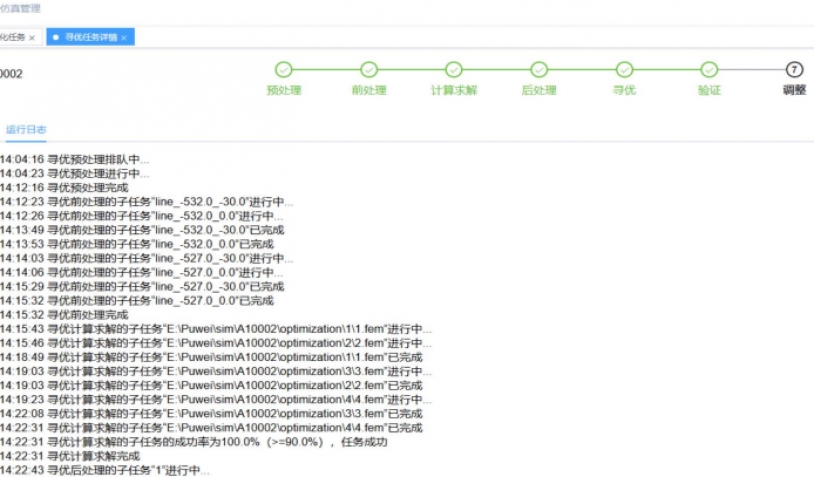The width and height of the screenshot is (814, 477).
Task: Click log line 14:22:31 4.fem 已完成
Action: 211,428
